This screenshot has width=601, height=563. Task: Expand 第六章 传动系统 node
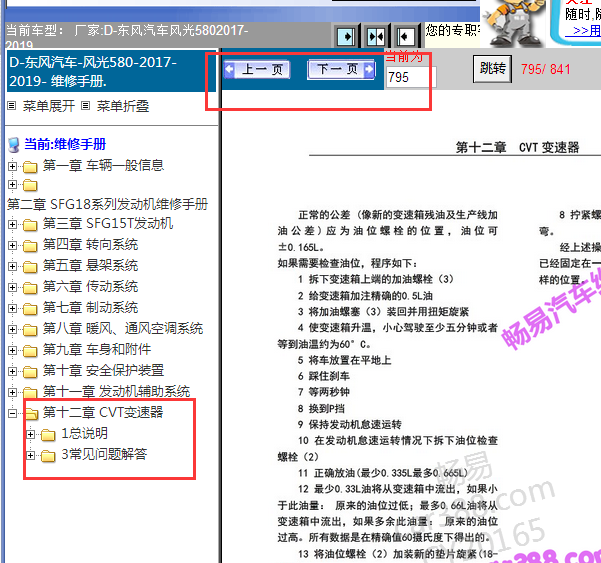[12, 287]
